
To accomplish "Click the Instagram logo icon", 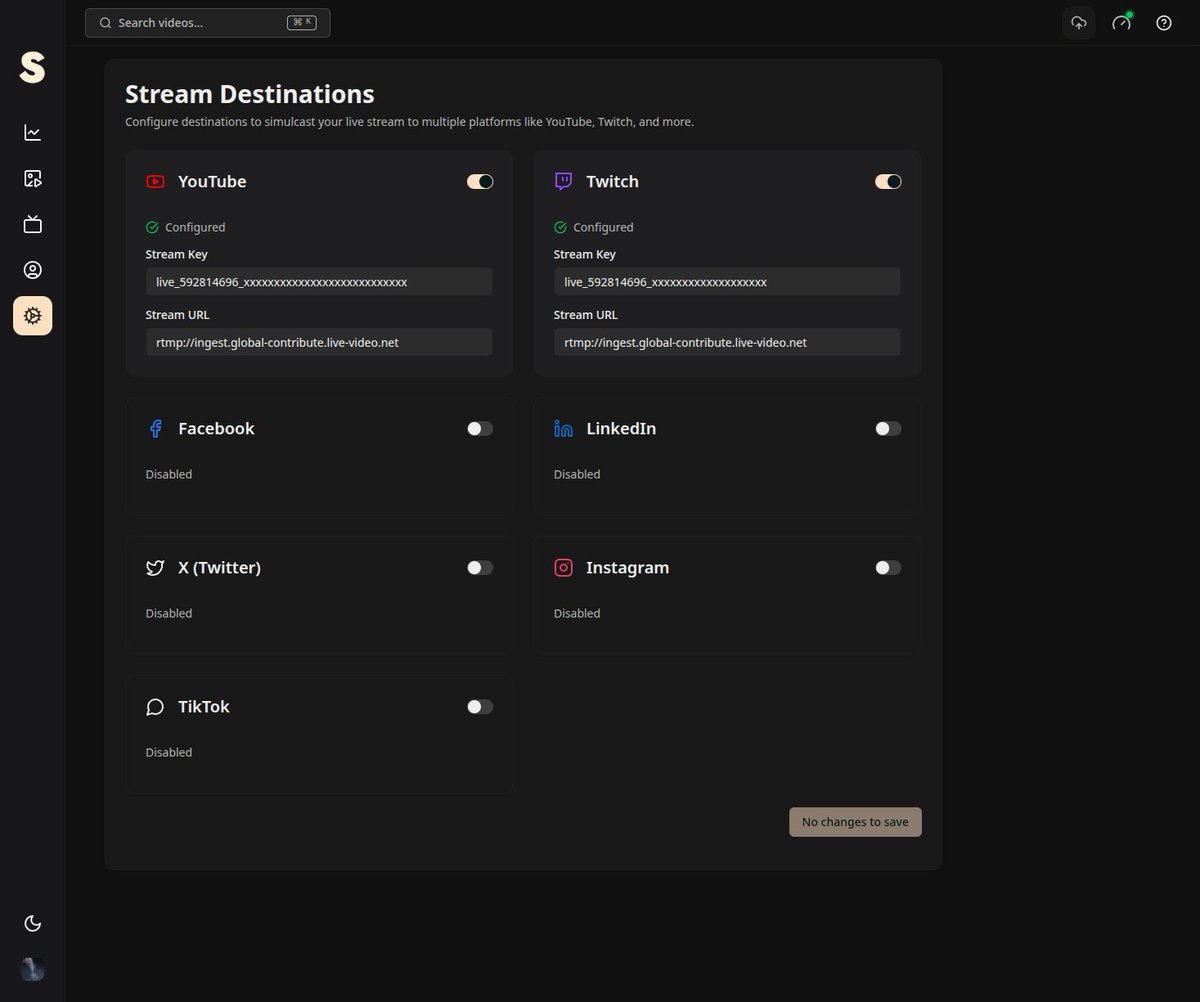I will coord(563,568).
